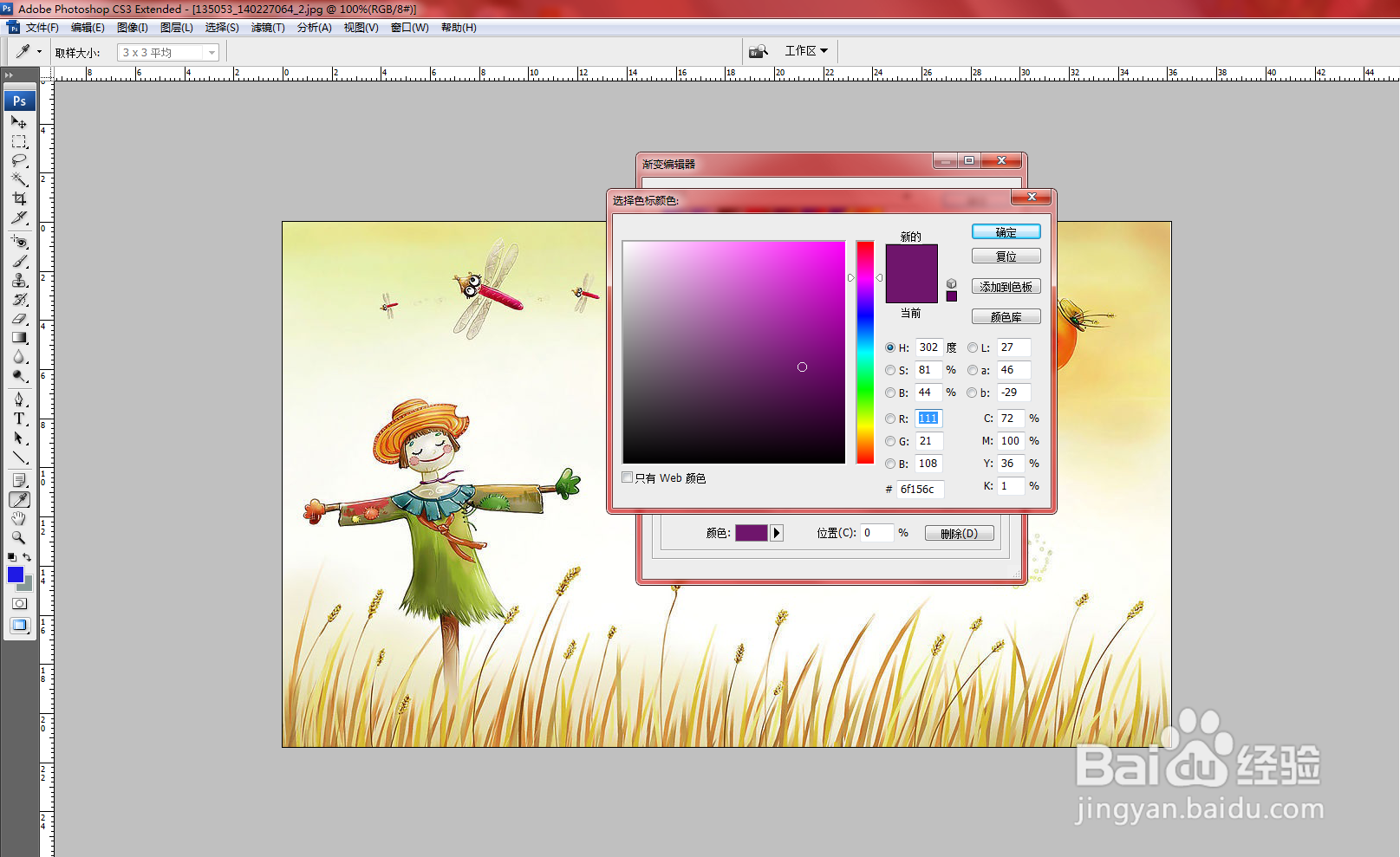The width and height of the screenshot is (1400, 857).
Task: Select the Path Selection tool
Action: (x=19, y=438)
